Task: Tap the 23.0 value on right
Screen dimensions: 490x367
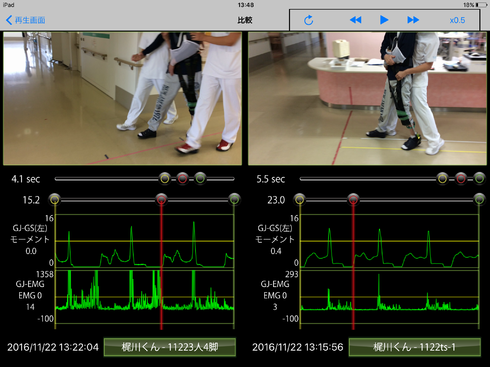Action: pos(276,200)
